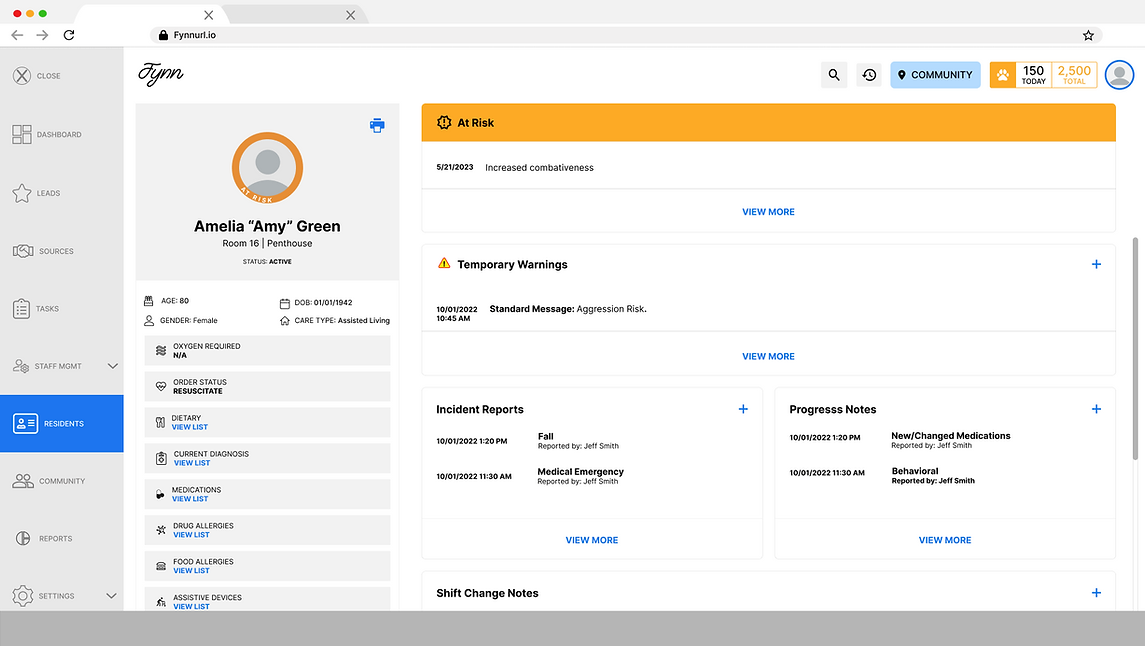The height and width of the screenshot is (646, 1145).
Task: Select Tasks in the sidebar
Action: [x=36, y=309]
